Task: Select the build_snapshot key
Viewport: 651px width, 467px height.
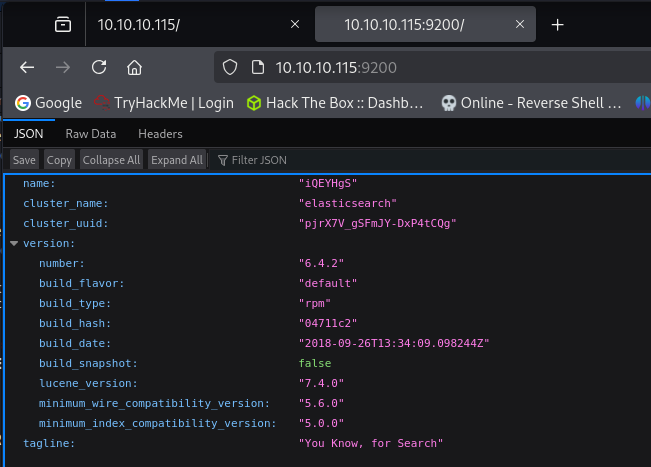Action: tap(88, 363)
